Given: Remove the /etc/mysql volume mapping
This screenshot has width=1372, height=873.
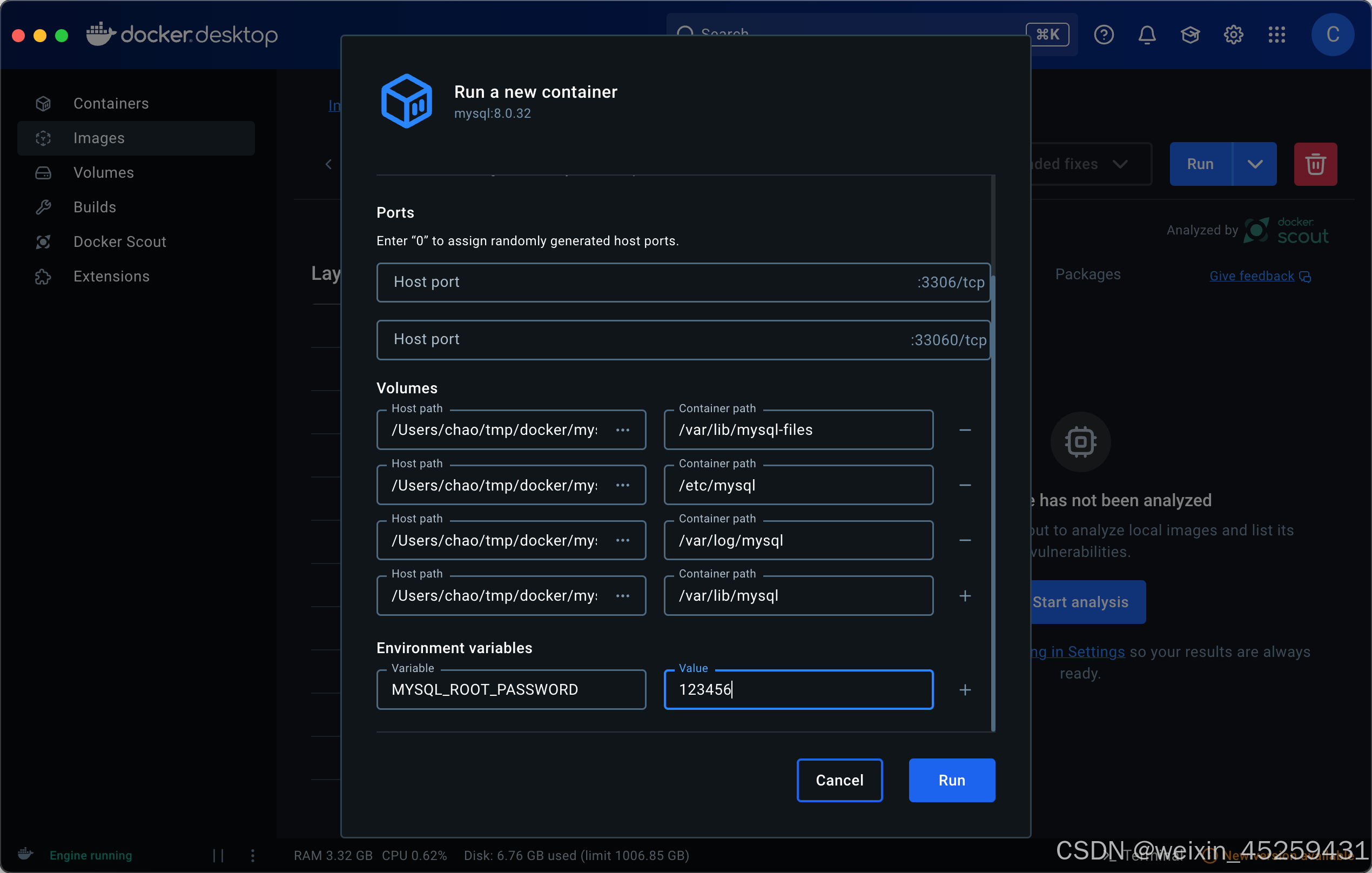Looking at the screenshot, I should coord(965,485).
